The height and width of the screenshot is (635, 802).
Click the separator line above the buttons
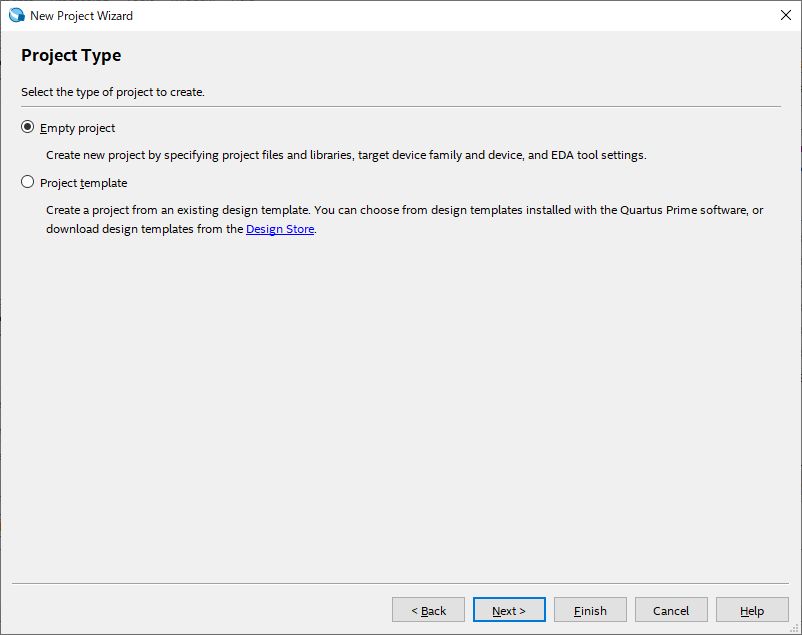click(400, 582)
